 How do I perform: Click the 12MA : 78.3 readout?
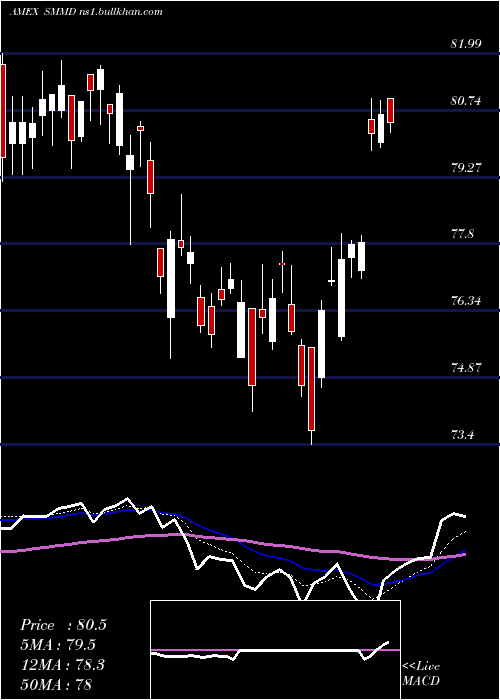pos(62,665)
